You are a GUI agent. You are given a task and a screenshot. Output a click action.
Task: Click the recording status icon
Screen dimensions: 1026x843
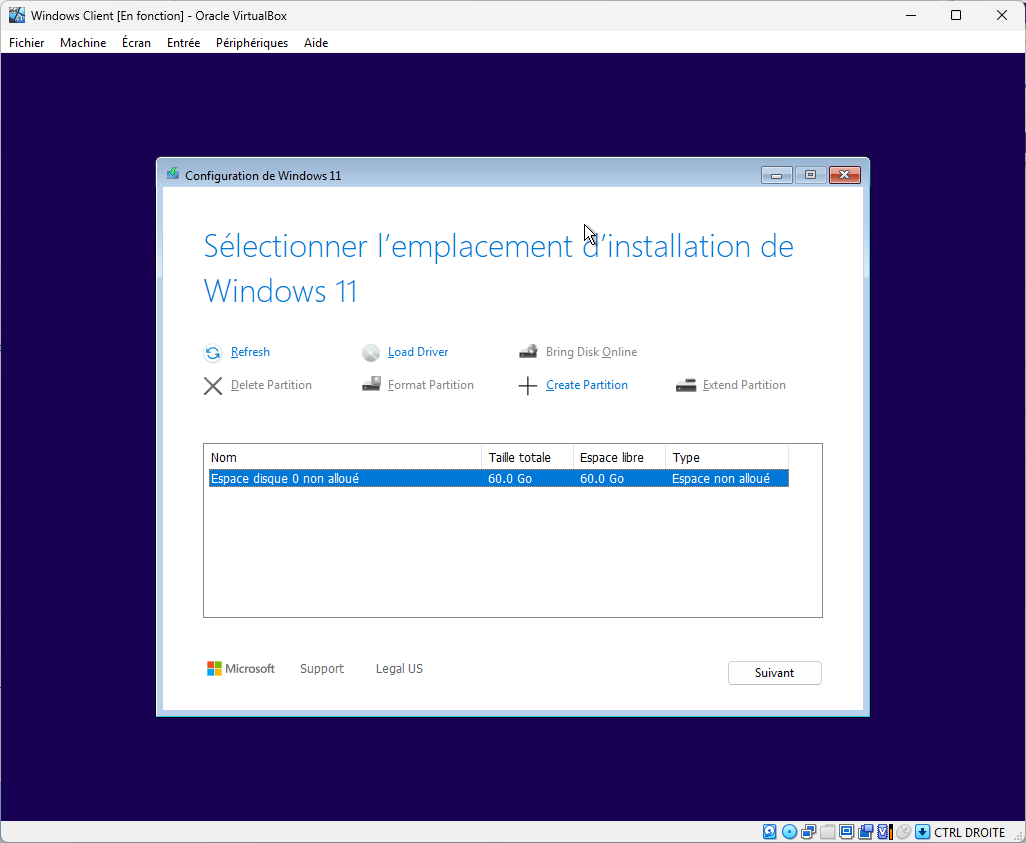pyautogui.click(x=866, y=832)
